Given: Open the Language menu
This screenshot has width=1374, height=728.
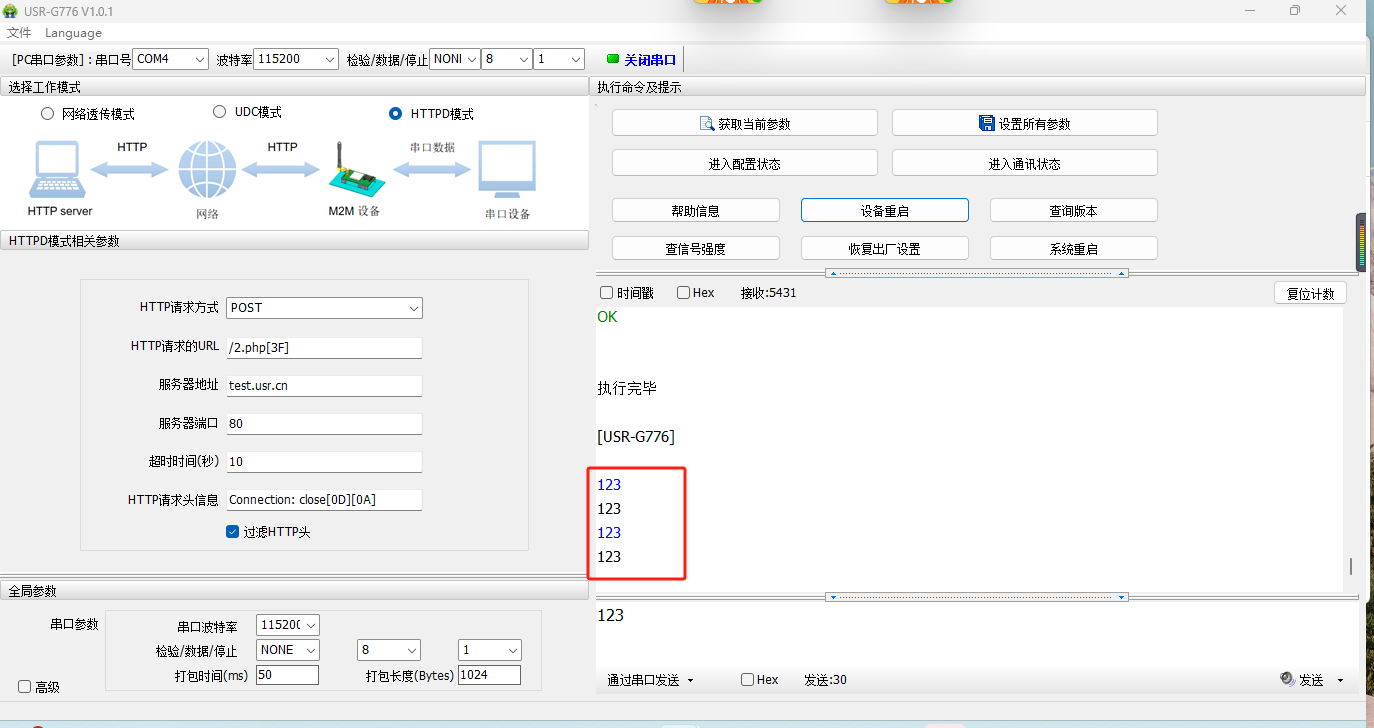Looking at the screenshot, I should click(x=73, y=33).
